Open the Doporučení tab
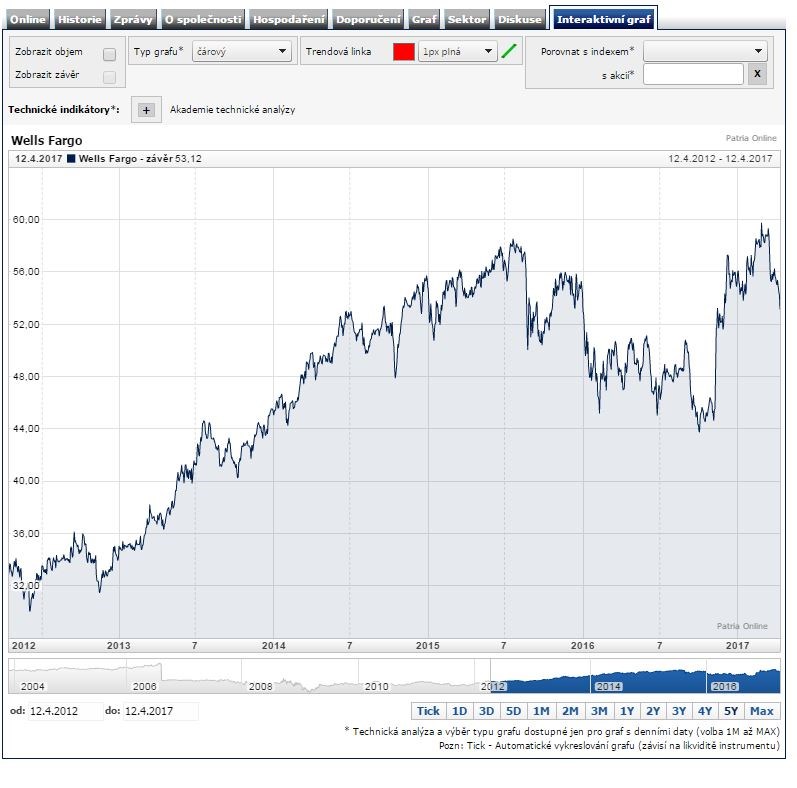This screenshot has width=797, height=788. [368, 19]
